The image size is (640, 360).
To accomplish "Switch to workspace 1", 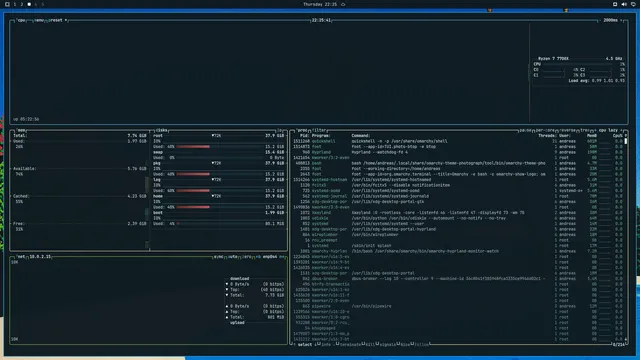I will (15, 4).
